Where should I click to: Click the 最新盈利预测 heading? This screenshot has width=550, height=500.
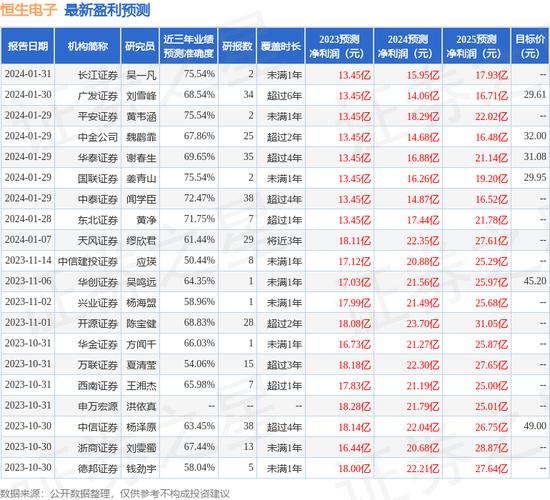[x=107, y=10]
